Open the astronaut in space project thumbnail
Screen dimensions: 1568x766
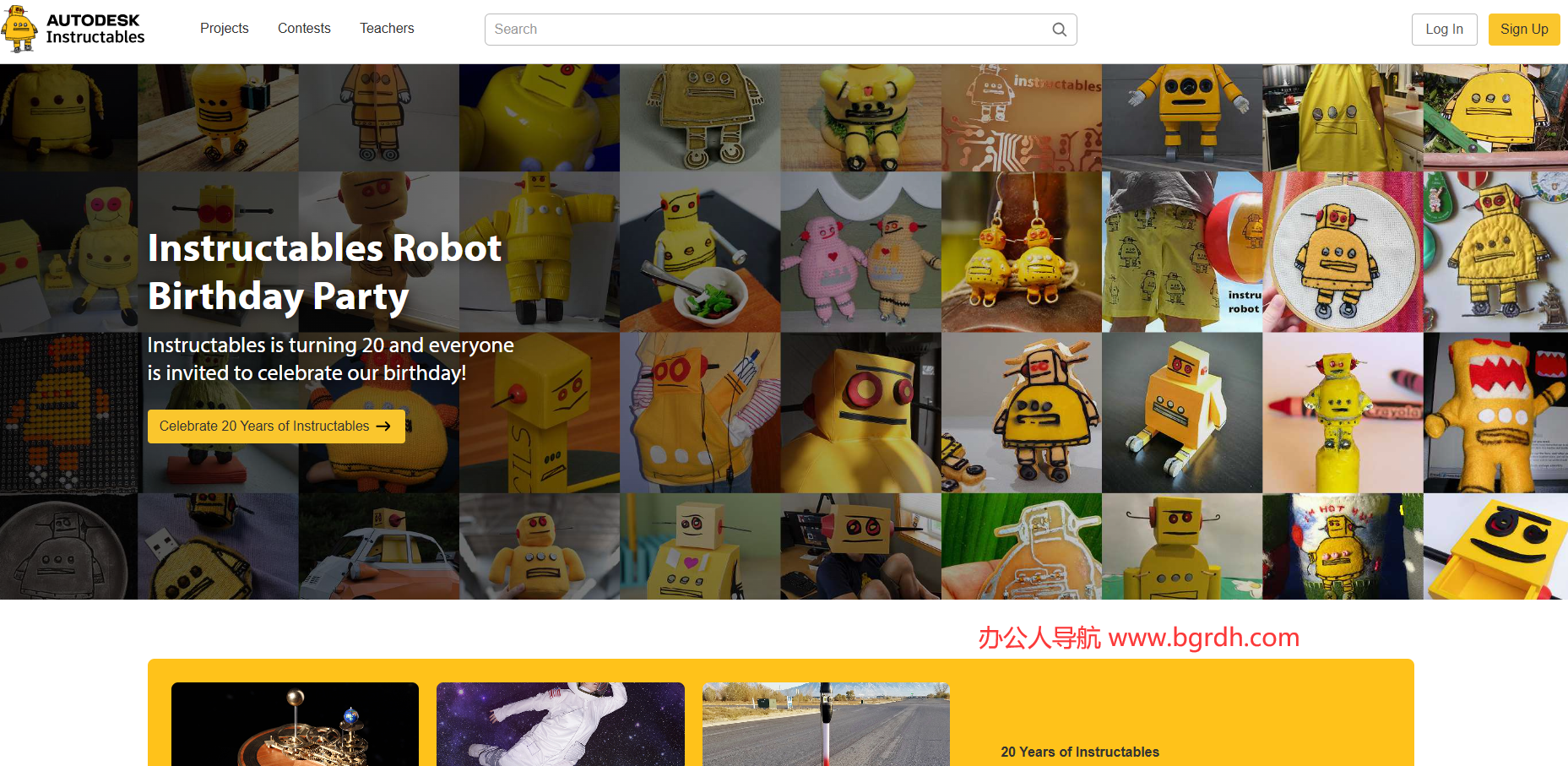point(561,724)
